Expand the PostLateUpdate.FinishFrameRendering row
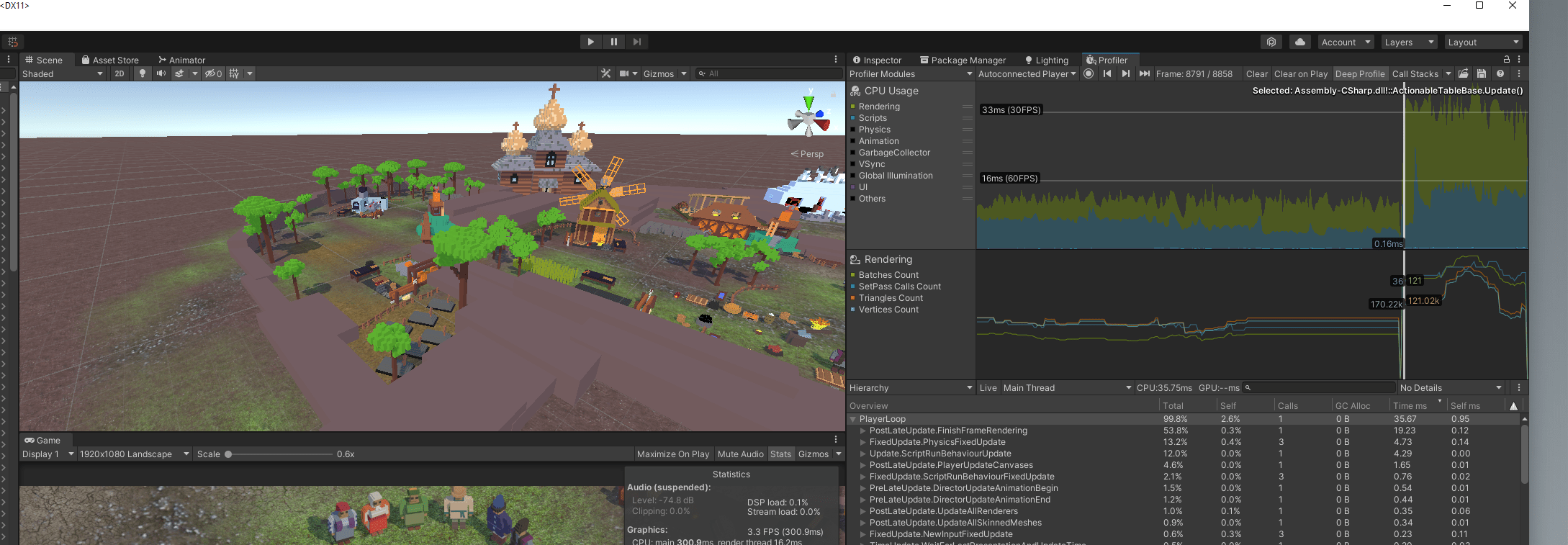The width and height of the screenshot is (1568, 545). click(x=863, y=431)
